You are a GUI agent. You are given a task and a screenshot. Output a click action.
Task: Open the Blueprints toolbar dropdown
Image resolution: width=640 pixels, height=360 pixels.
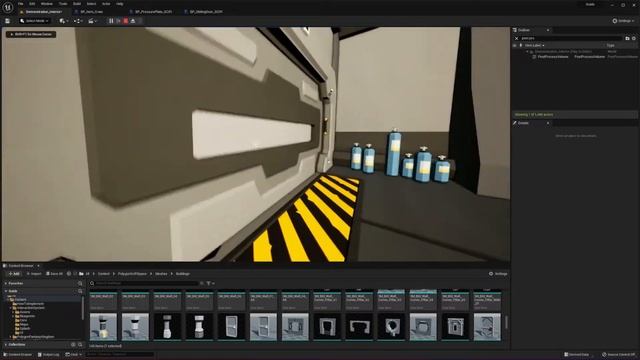coord(78,21)
